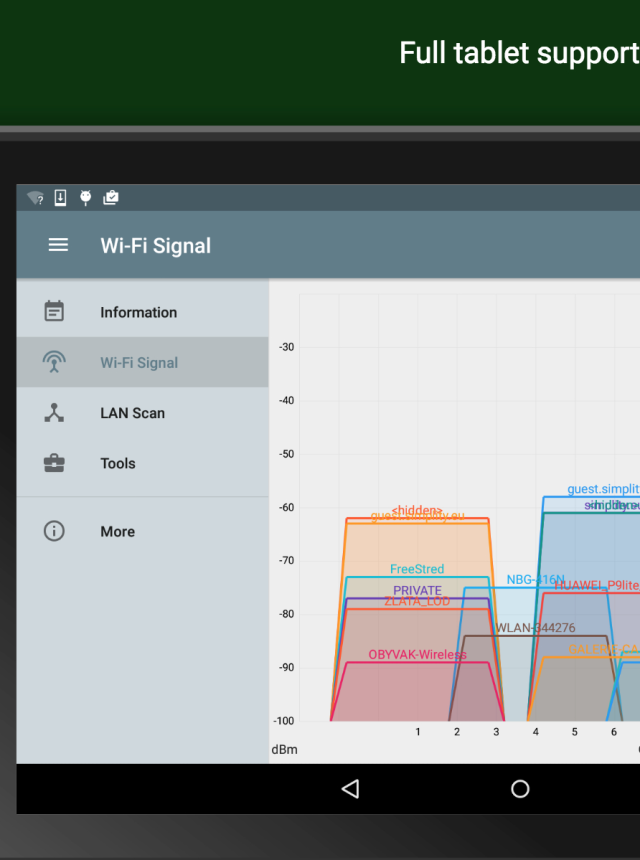Select the OBYVAK-Wireless network curve label
The height and width of the screenshot is (860, 640).
pyautogui.click(x=417, y=655)
